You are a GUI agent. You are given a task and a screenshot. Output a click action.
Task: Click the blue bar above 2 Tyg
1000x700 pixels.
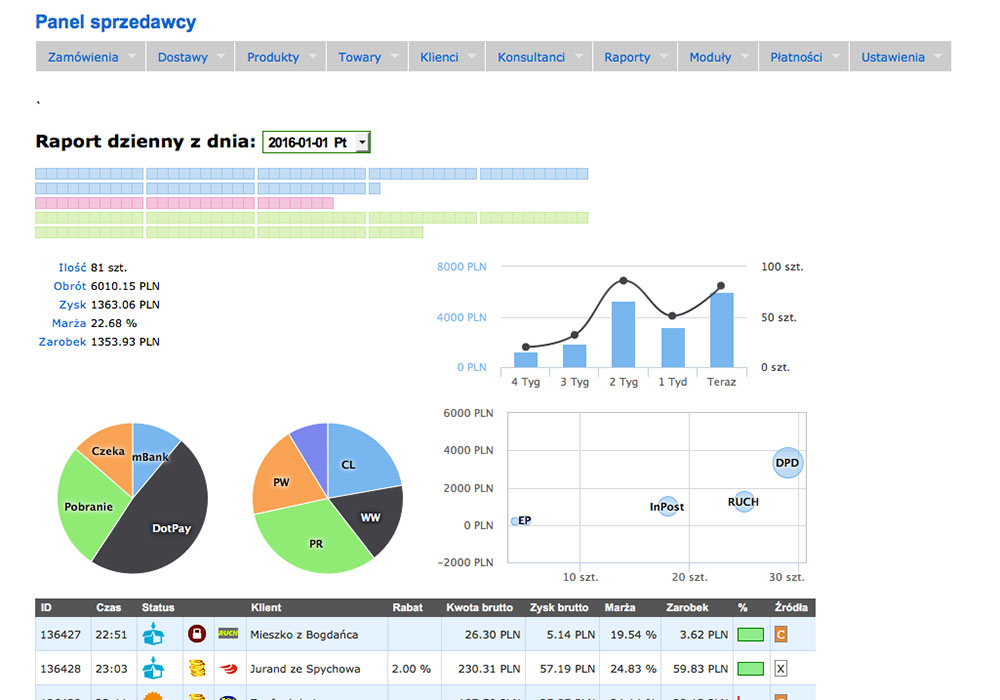624,334
